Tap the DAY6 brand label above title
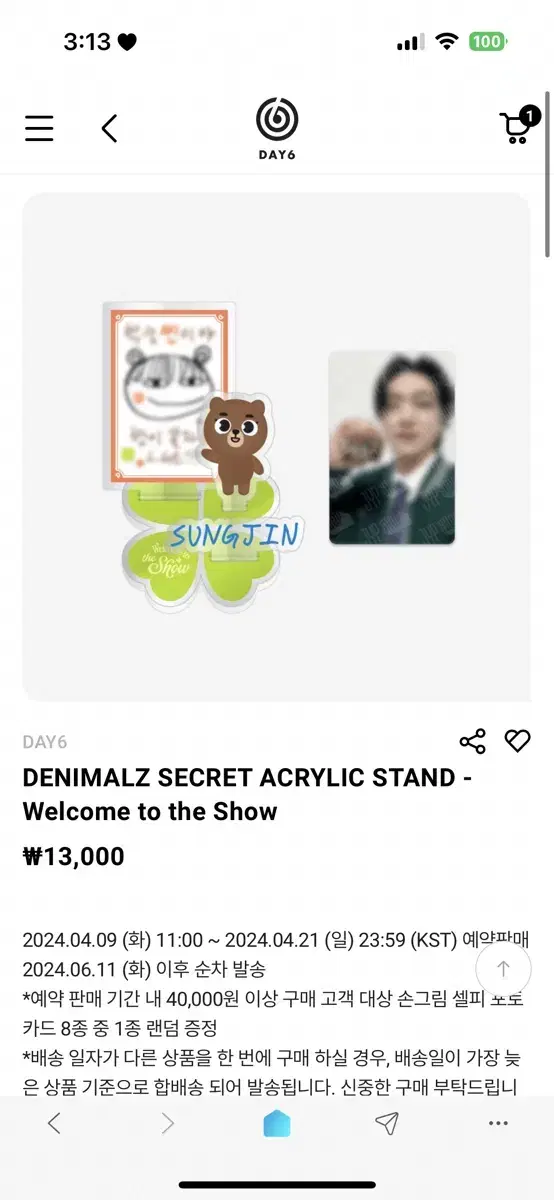Image resolution: width=554 pixels, height=1200 pixels. coord(45,742)
